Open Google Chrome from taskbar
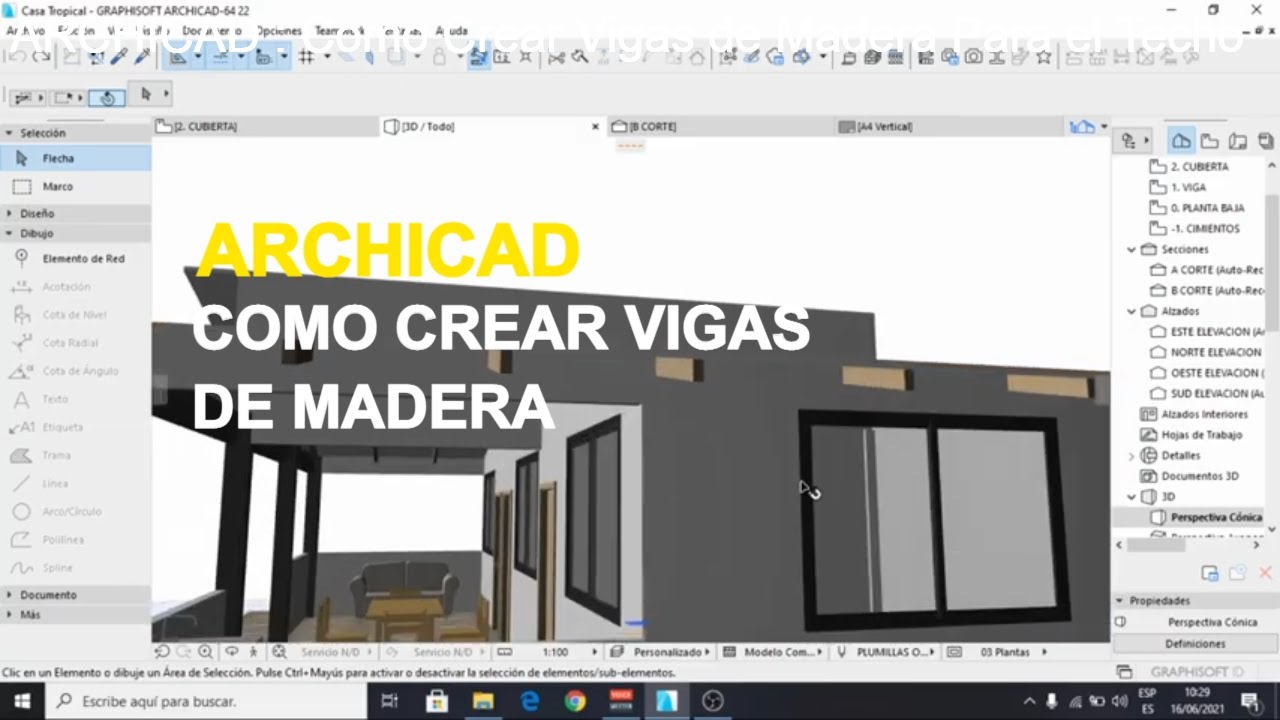This screenshot has width=1280, height=720. click(574, 701)
